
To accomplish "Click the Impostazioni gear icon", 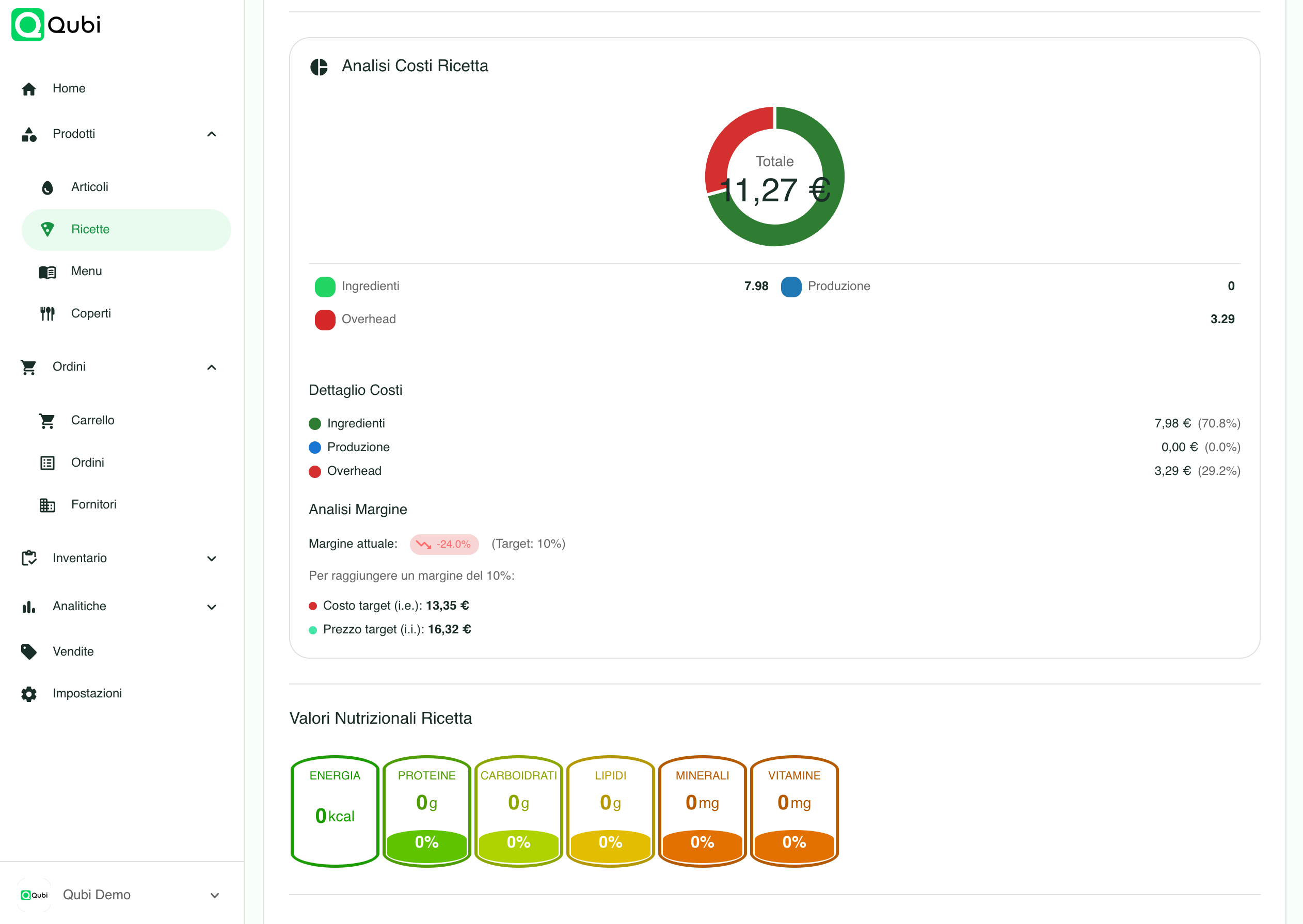I will (x=29, y=694).
